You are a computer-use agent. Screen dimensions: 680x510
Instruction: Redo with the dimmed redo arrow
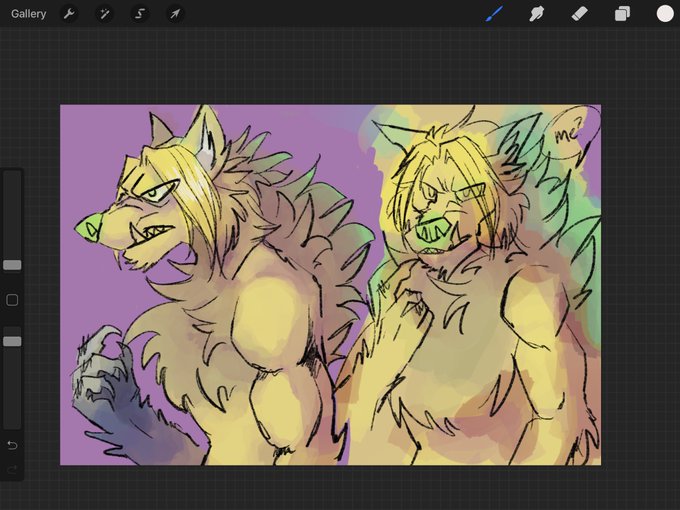click(12, 468)
